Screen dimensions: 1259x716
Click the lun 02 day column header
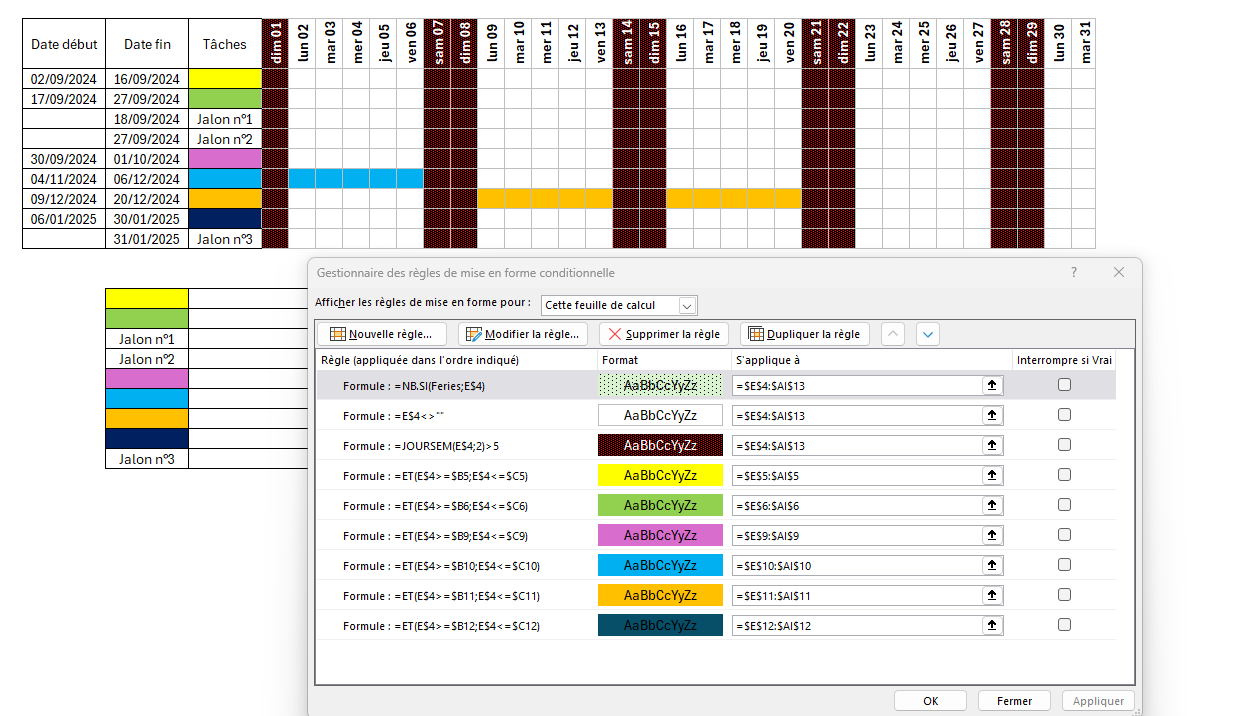click(302, 44)
